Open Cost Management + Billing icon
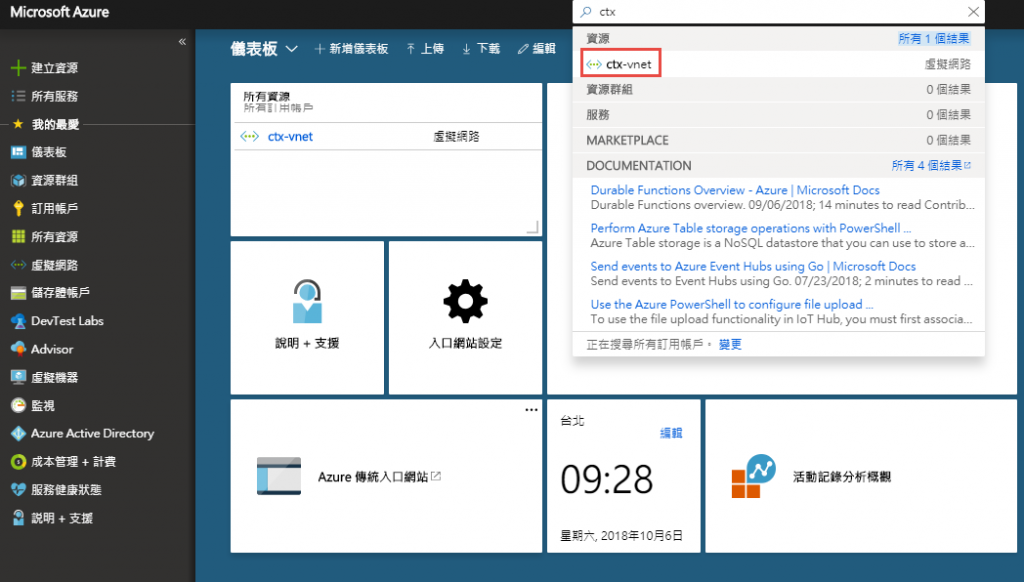The height and width of the screenshot is (582, 1024). tap(18, 462)
